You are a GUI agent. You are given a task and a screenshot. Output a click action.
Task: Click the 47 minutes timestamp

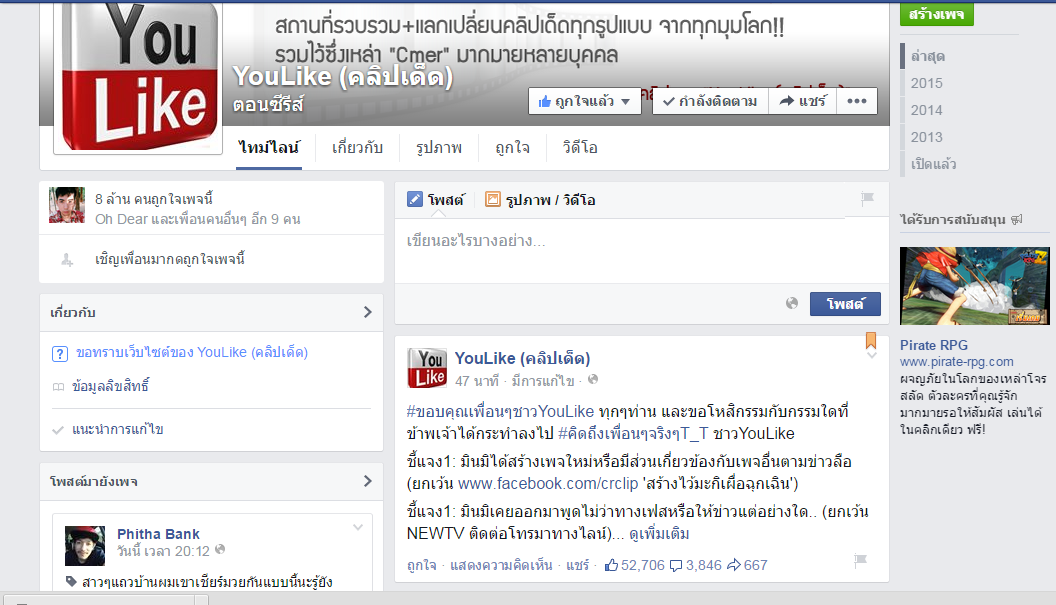477,381
